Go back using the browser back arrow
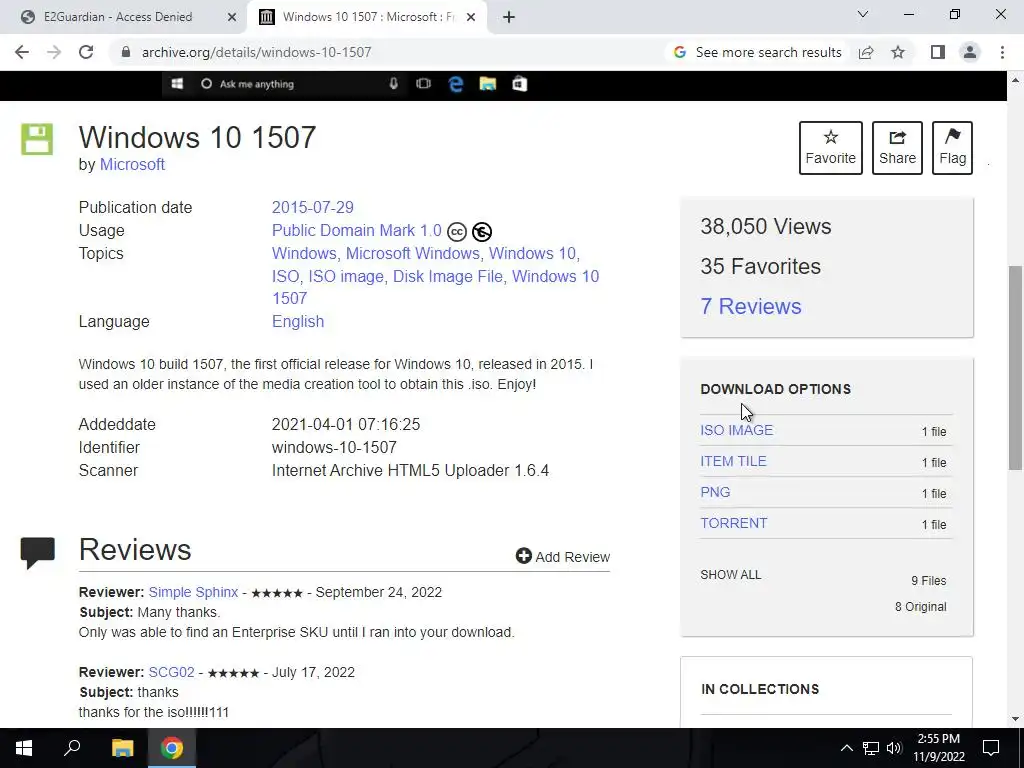 pos(22,52)
